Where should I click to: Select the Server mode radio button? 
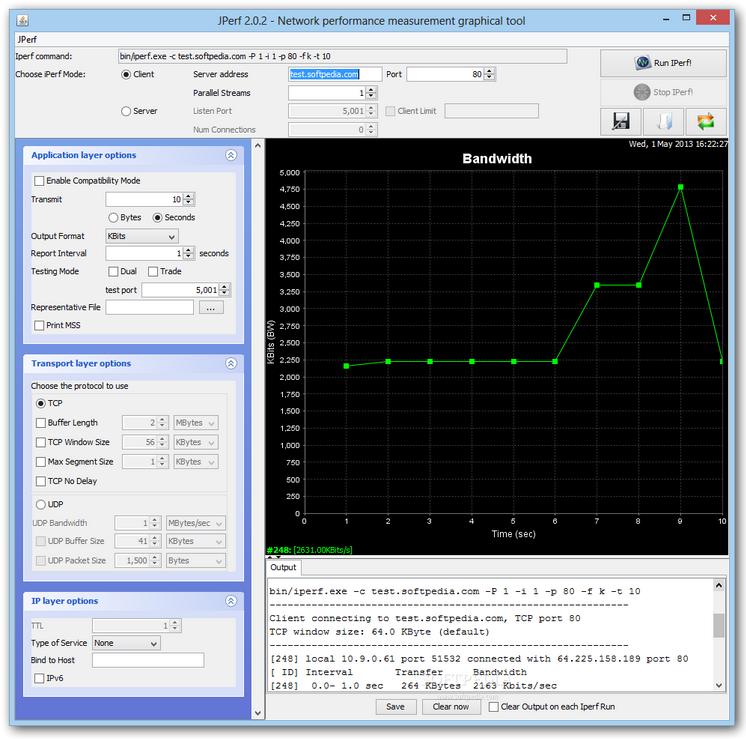tap(126, 111)
